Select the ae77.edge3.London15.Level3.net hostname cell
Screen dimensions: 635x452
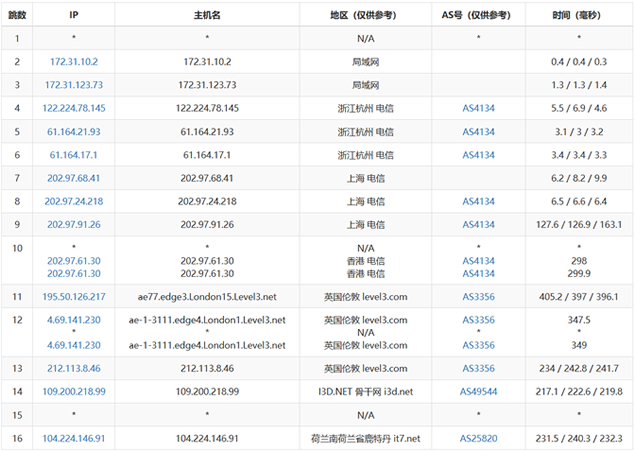pos(206,296)
